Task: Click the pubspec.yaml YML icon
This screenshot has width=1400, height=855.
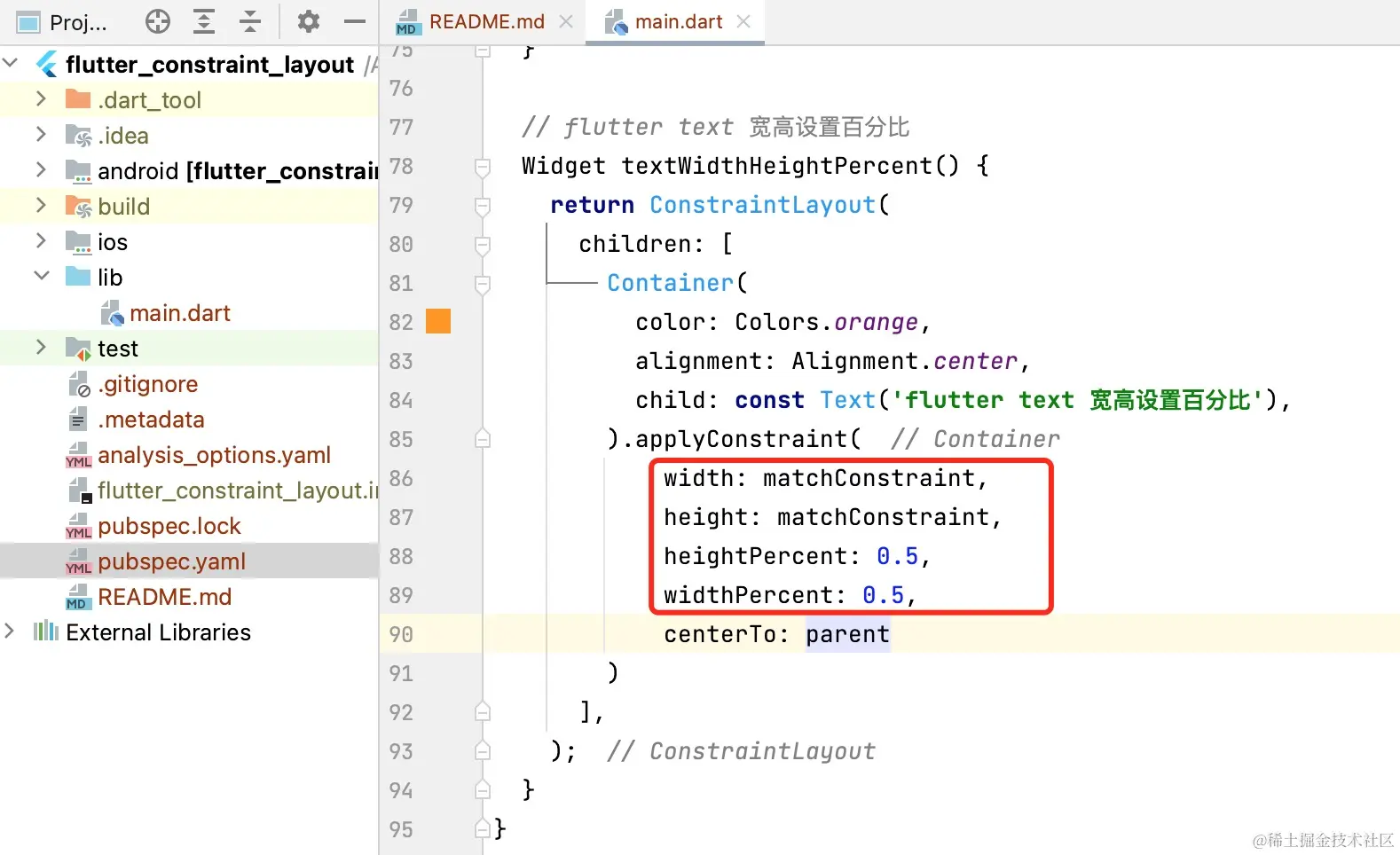Action: point(78,561)
